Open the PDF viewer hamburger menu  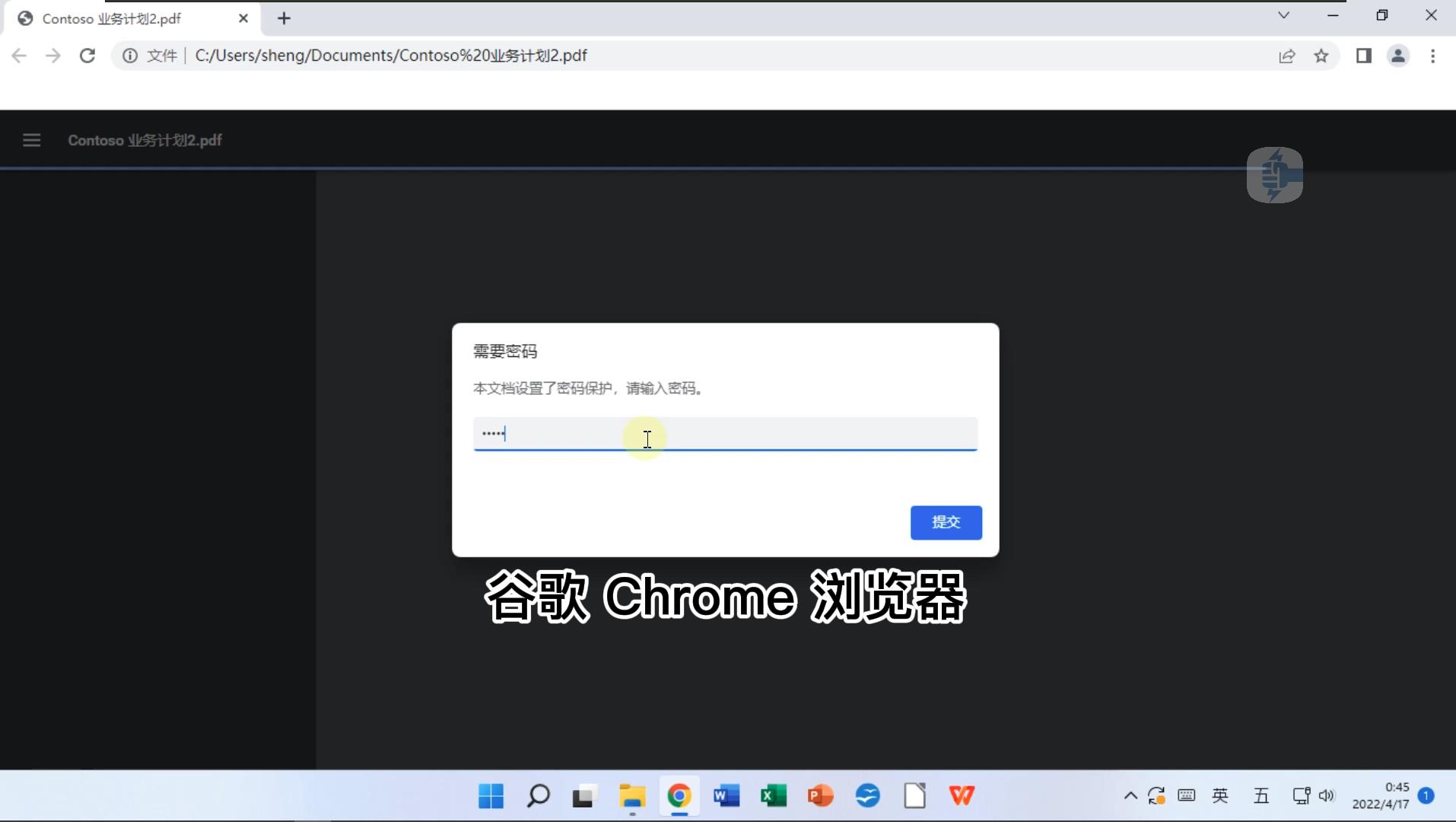31,139
